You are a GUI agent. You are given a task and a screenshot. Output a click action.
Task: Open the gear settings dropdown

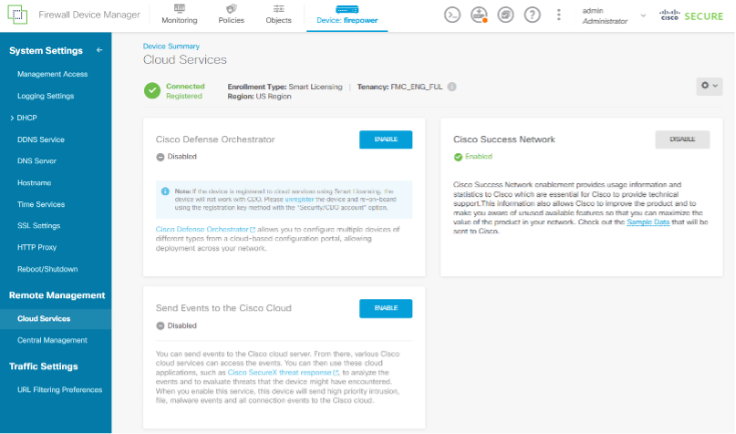708,87
